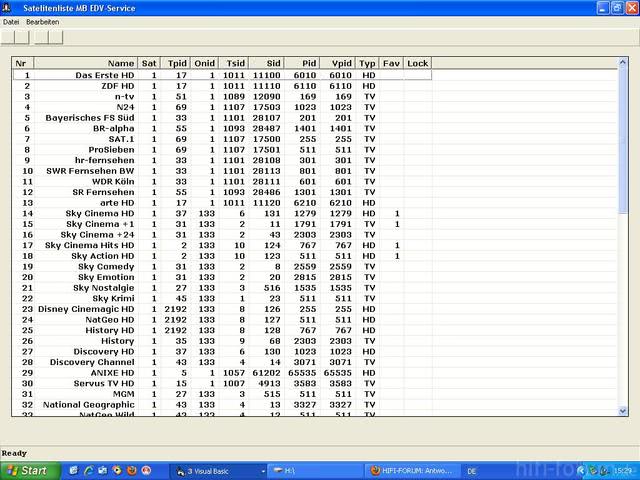Click the Pid column header
This screenshot has width=640, height=480.
coord(302,63)
